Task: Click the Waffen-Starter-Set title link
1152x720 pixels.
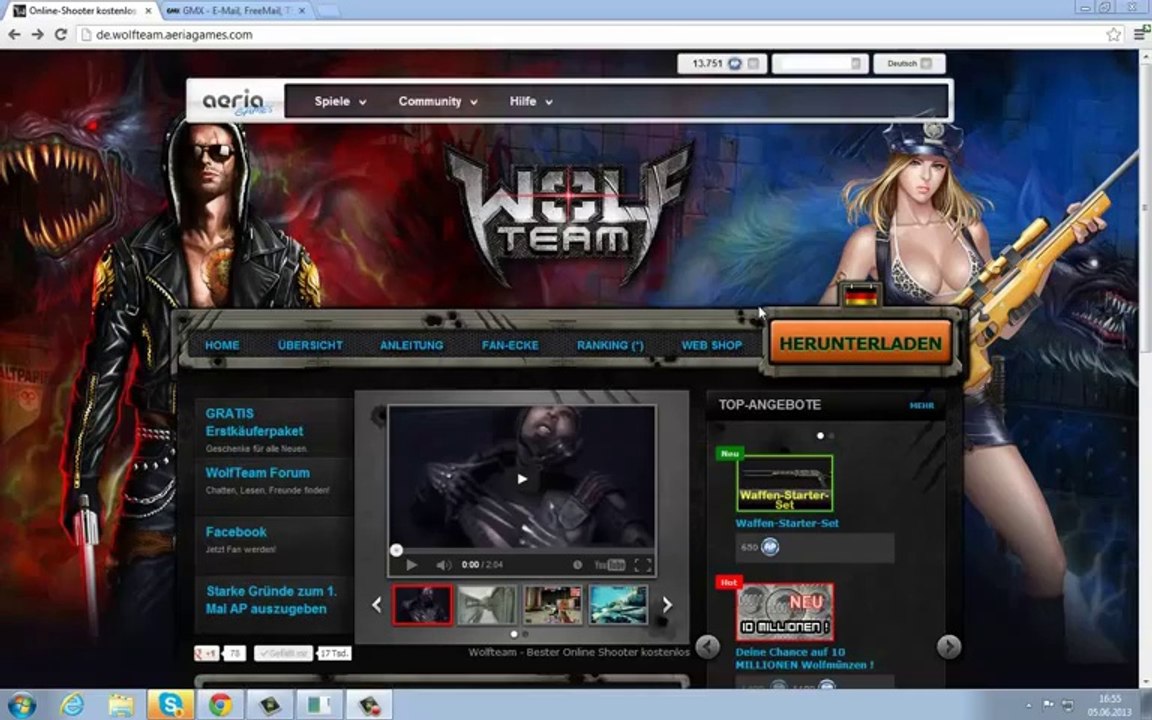Action: click(787, 523)
